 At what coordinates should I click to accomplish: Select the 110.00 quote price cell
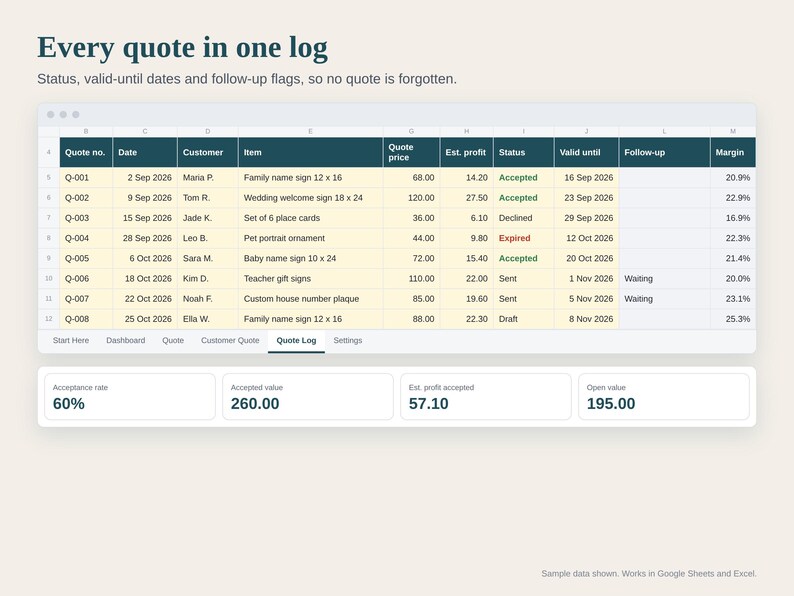[411, 279]
